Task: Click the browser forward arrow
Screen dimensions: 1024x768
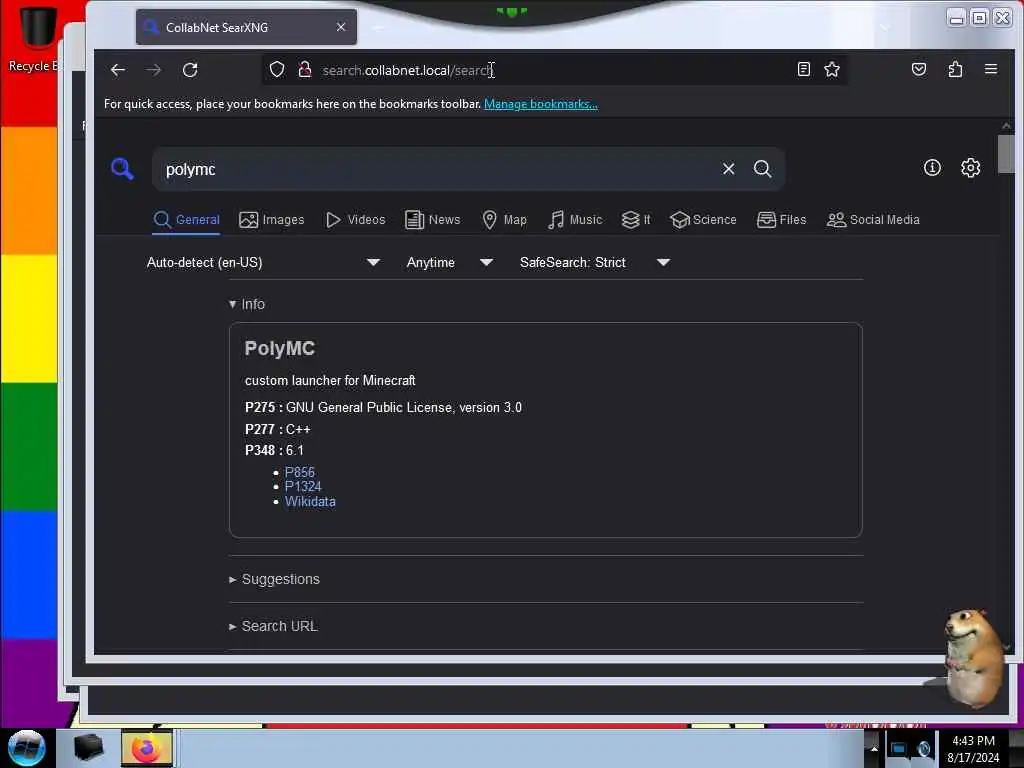Action: pos(153,70)
